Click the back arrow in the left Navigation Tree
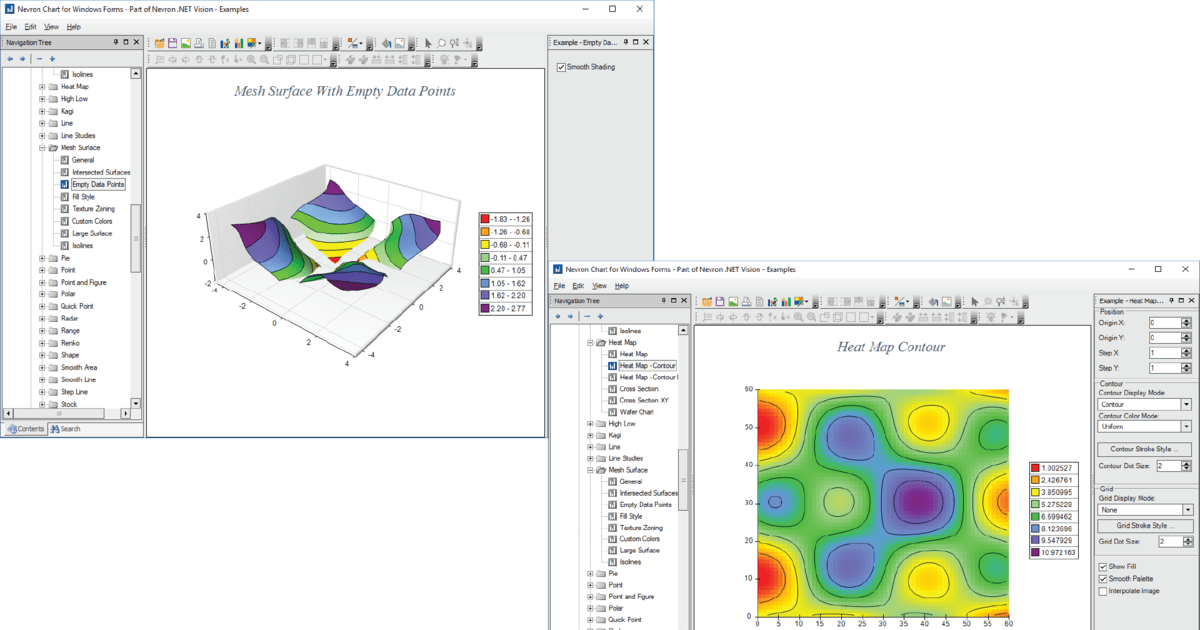The width and height of the screenshot is (1200, 630). [x=10, y=59]
